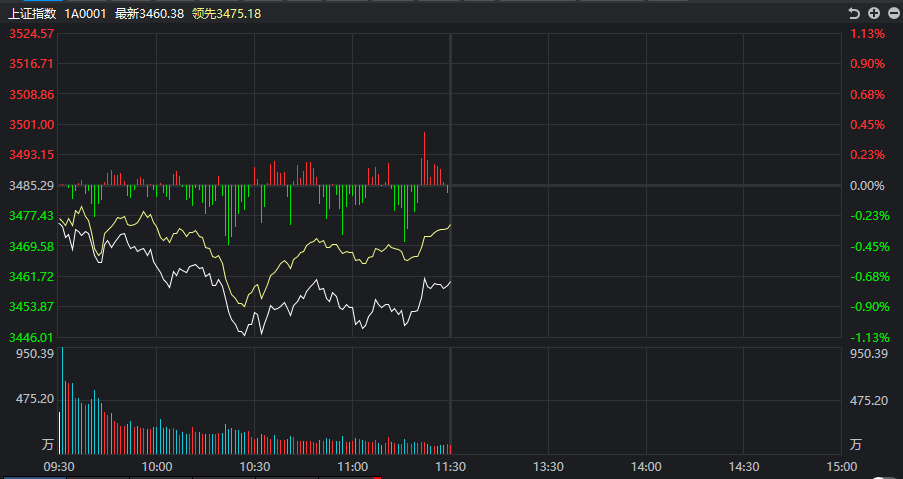Click the 11:30 time axis label
Screen dimensions: 903x479
[450, 466]
